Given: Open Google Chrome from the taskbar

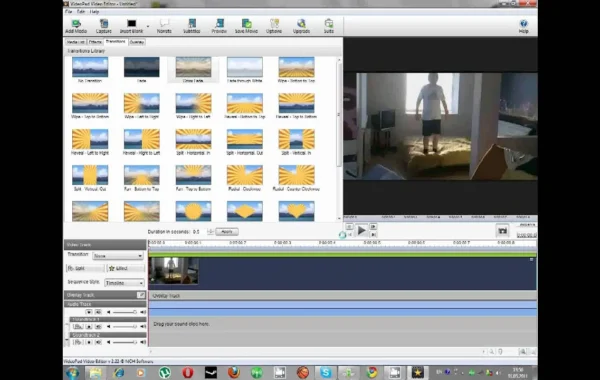Looking at the screenshot, I should click(371, 372).
